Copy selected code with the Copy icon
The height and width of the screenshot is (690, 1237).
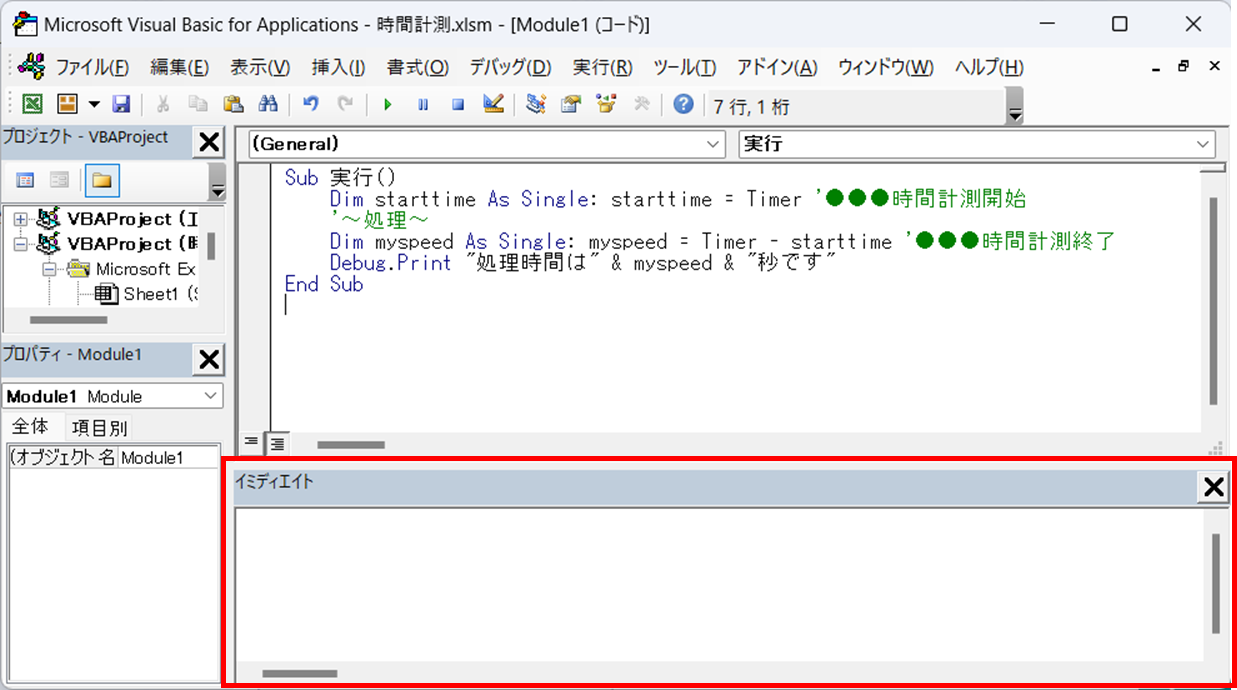click(197, 104)
